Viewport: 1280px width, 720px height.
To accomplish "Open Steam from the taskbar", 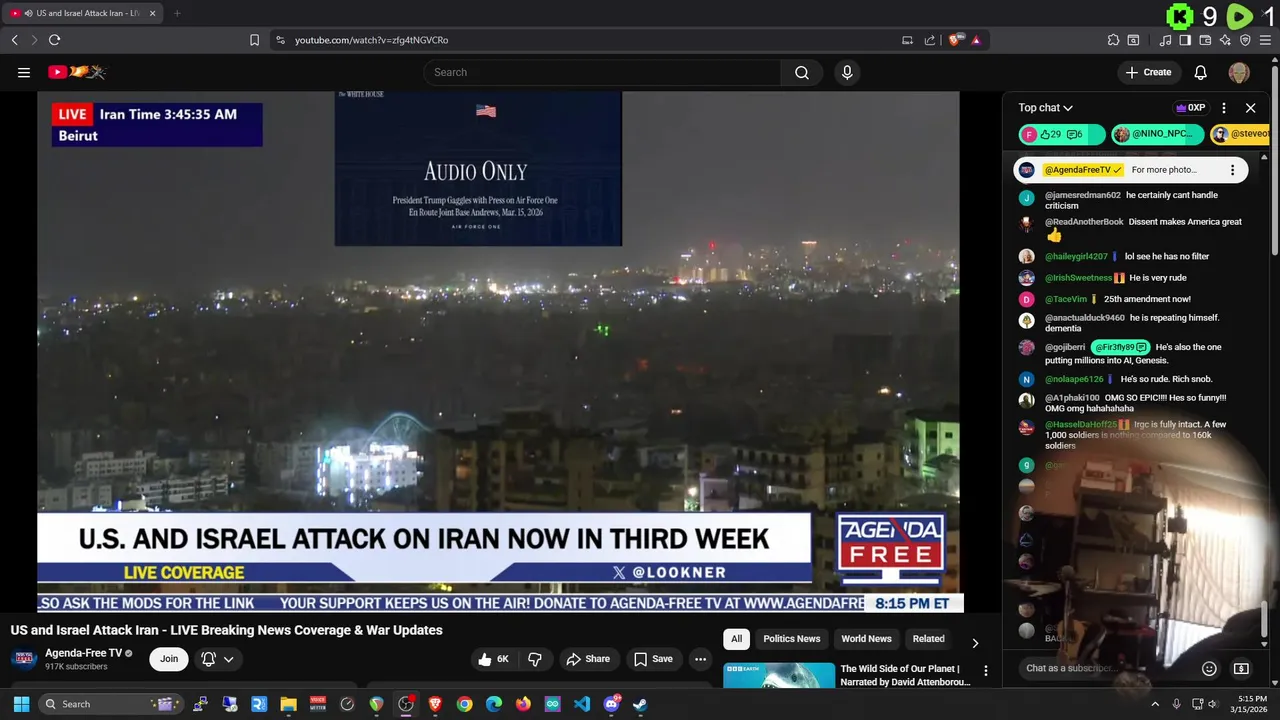I will tap(640, 704).
